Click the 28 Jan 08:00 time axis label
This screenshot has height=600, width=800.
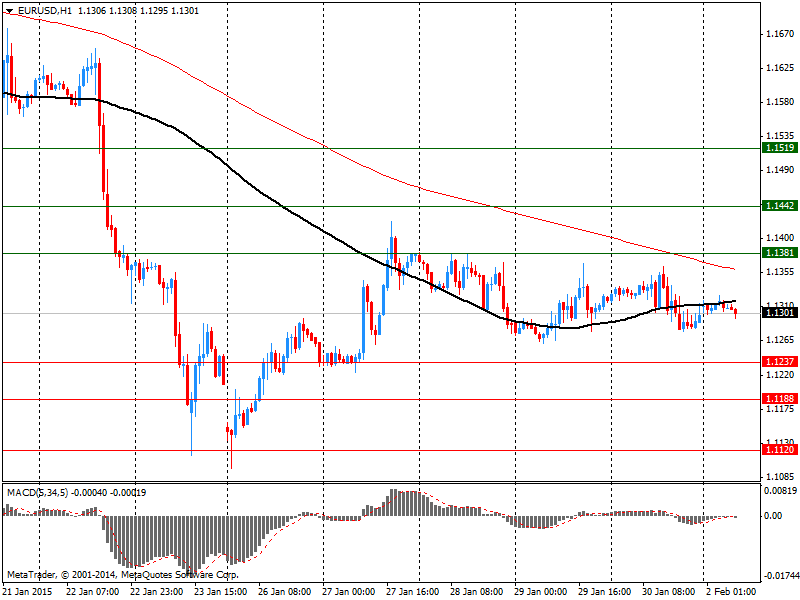477,592
